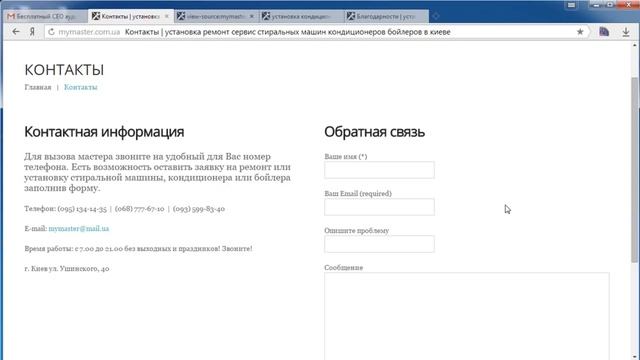Click the Ваше имя (*) label
The image size is (640, 360).
[346, 156]
